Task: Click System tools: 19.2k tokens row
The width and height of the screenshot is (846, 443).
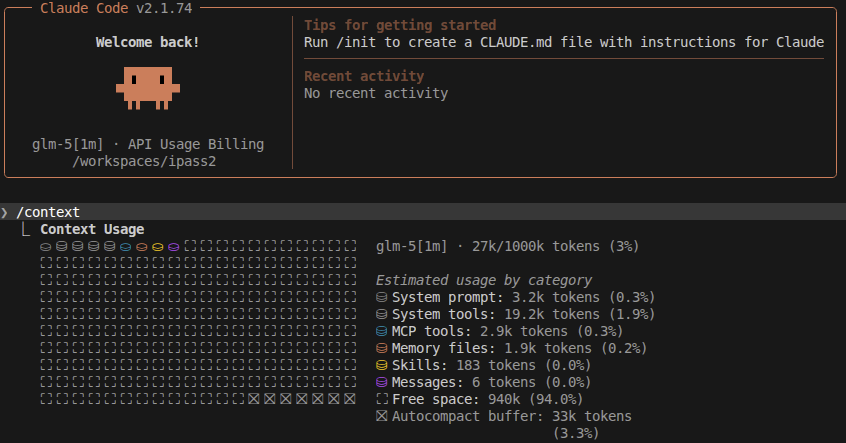Action: 515,314
